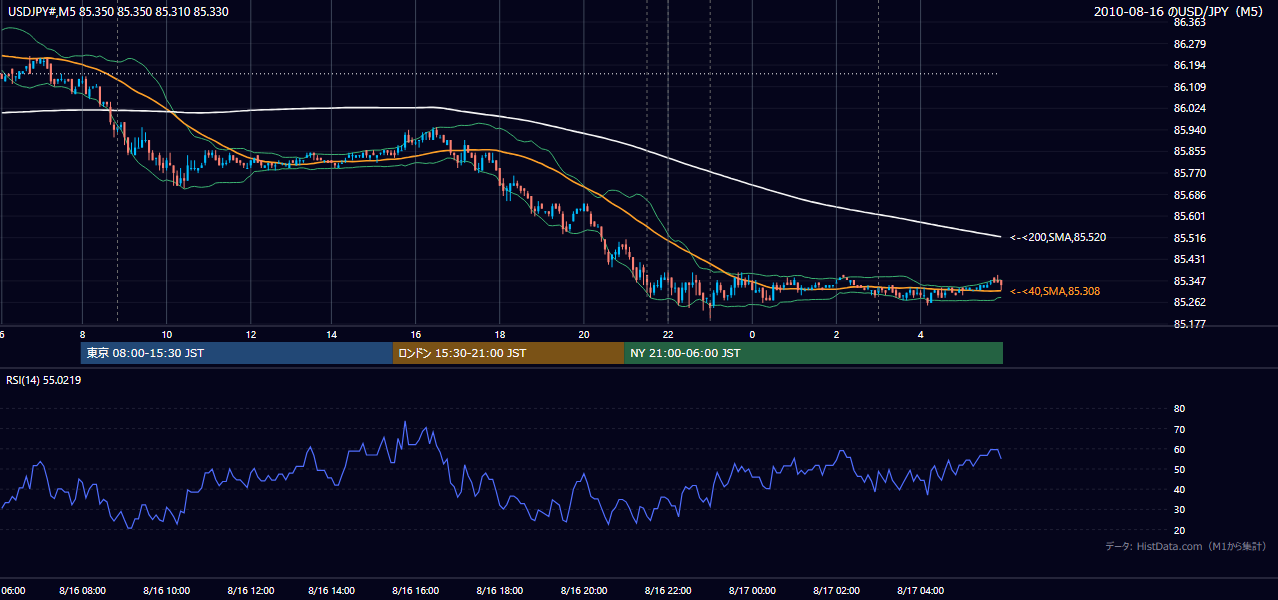Viewport: 1278px width, 600px height.
Task: Click the 200 SMA 85.520 label
Action: tap(1058, 238)
